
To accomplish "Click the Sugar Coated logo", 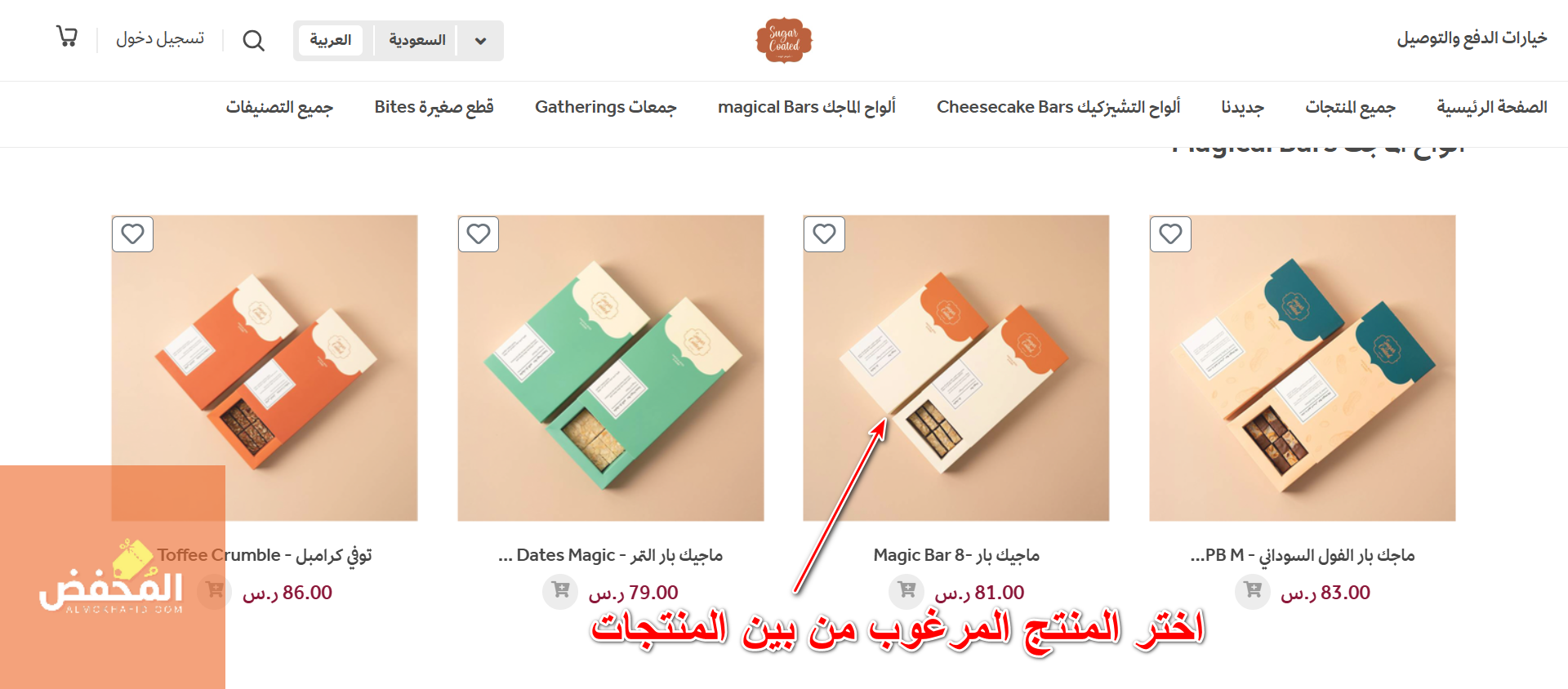I will (784, 40).
